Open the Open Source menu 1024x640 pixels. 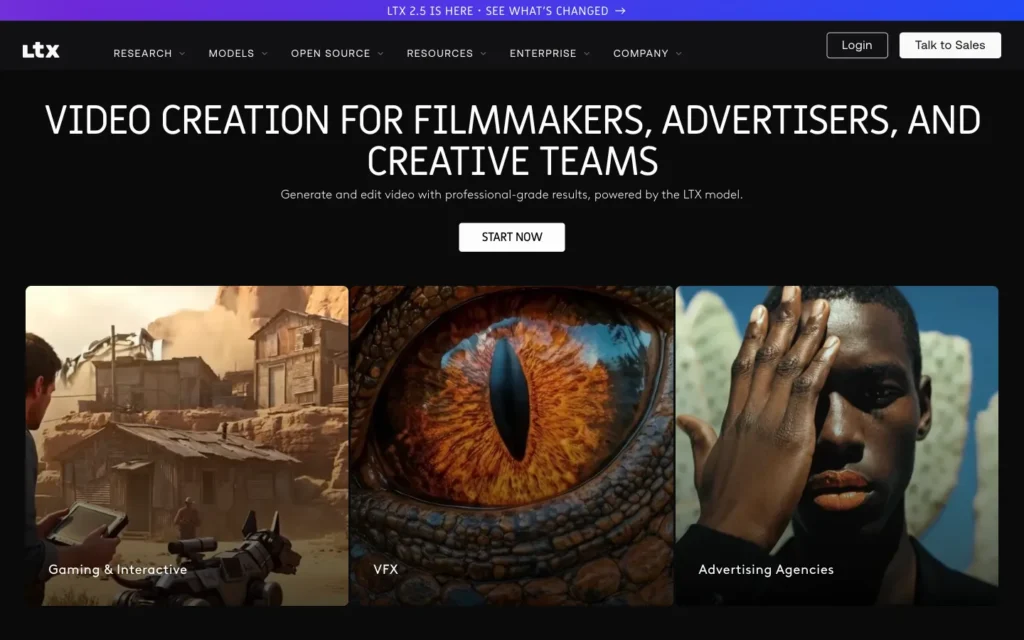[x=330, y=54]
